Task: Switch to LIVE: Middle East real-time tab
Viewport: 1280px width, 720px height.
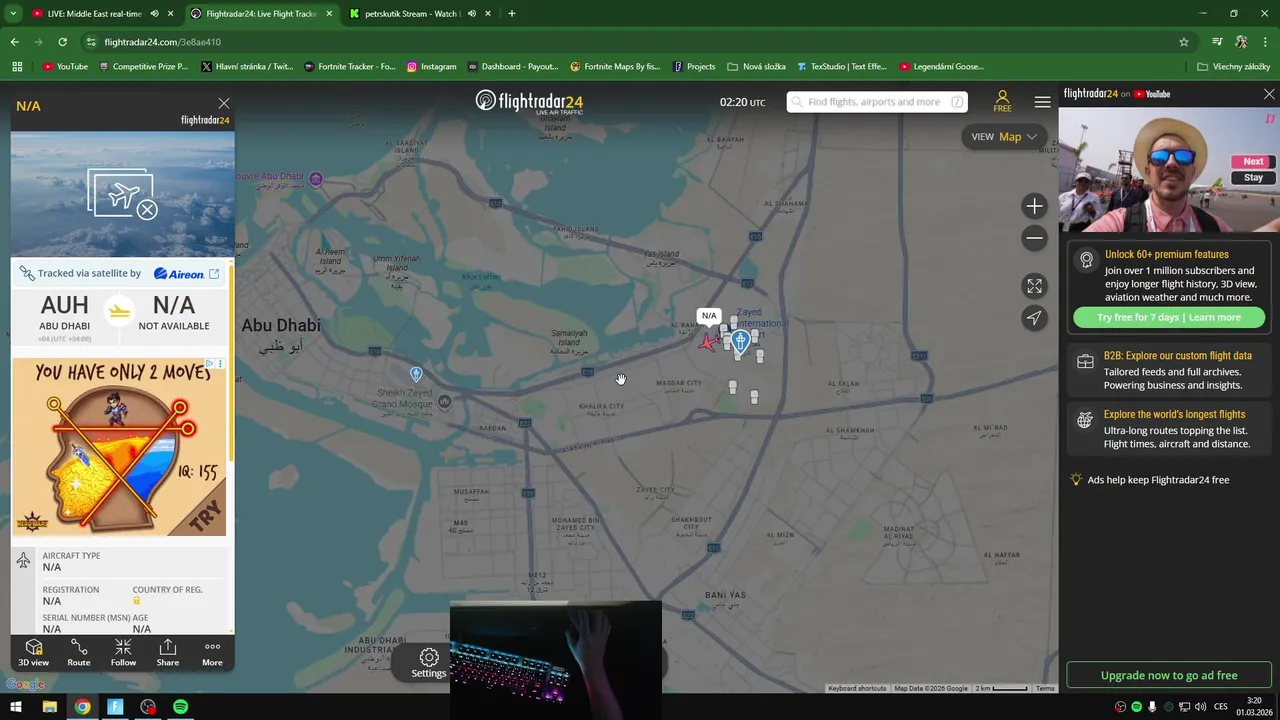Action: (93, 14)
